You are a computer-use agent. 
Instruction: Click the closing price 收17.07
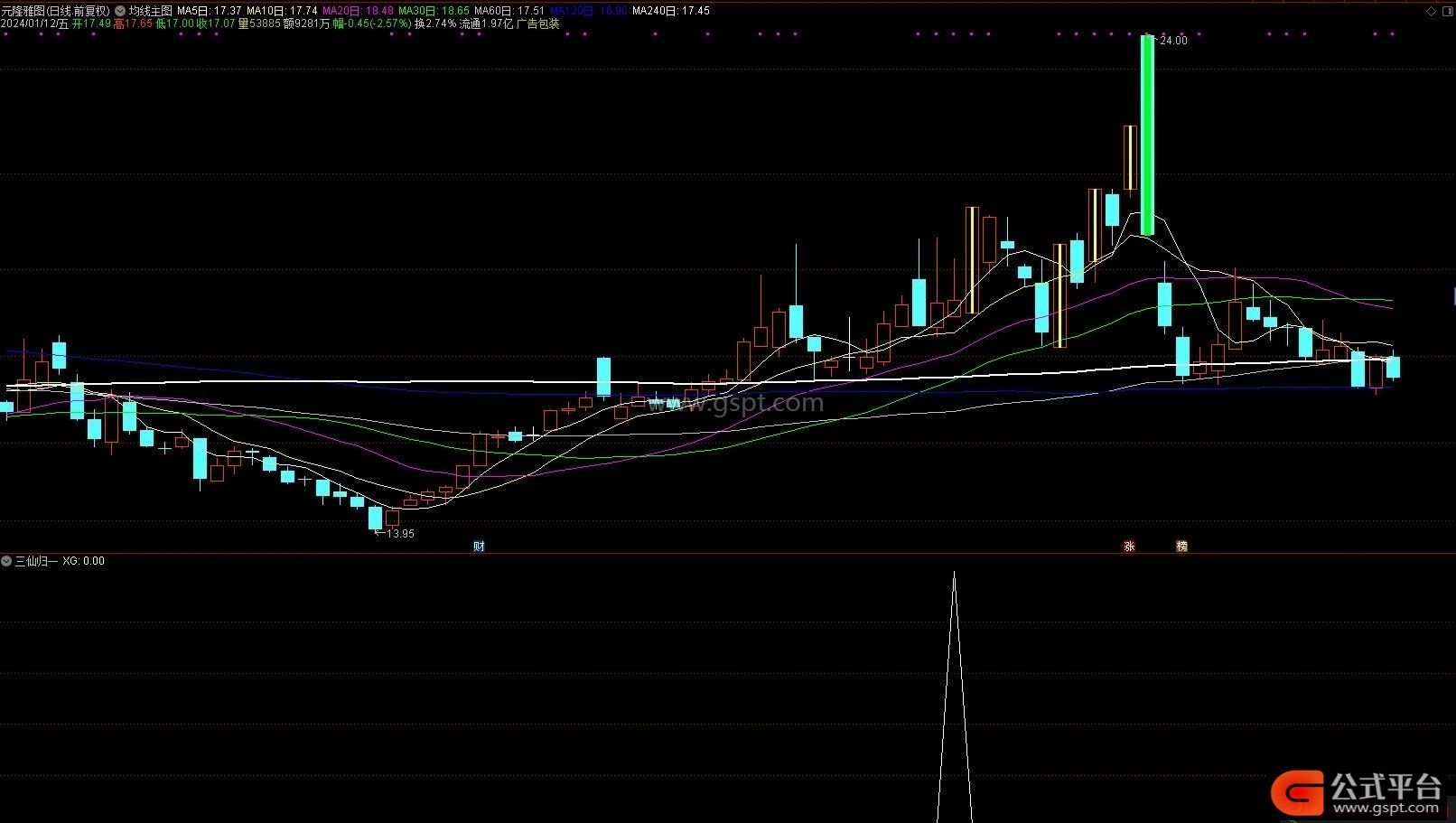point(216,24)
